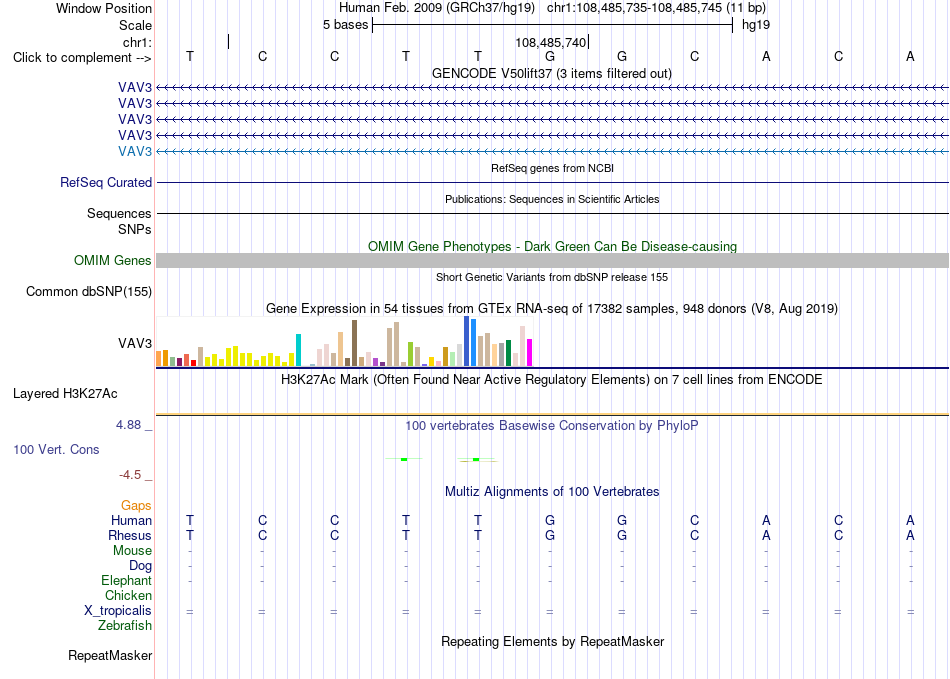
Task: Click the OMIM Genes track label
Action: [x=113, y=260]
